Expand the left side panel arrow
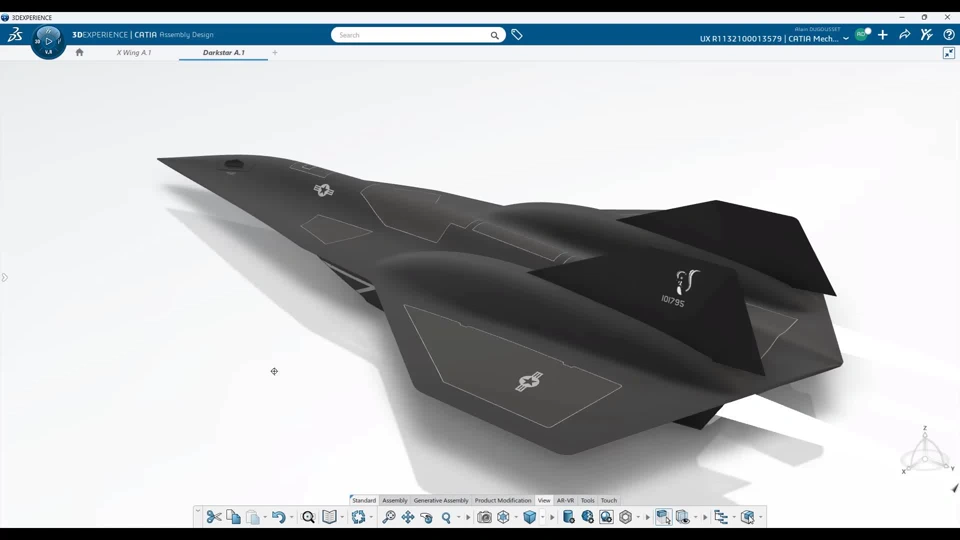Image resolution: width=960 pixels, height=540 pixels. 4,278
